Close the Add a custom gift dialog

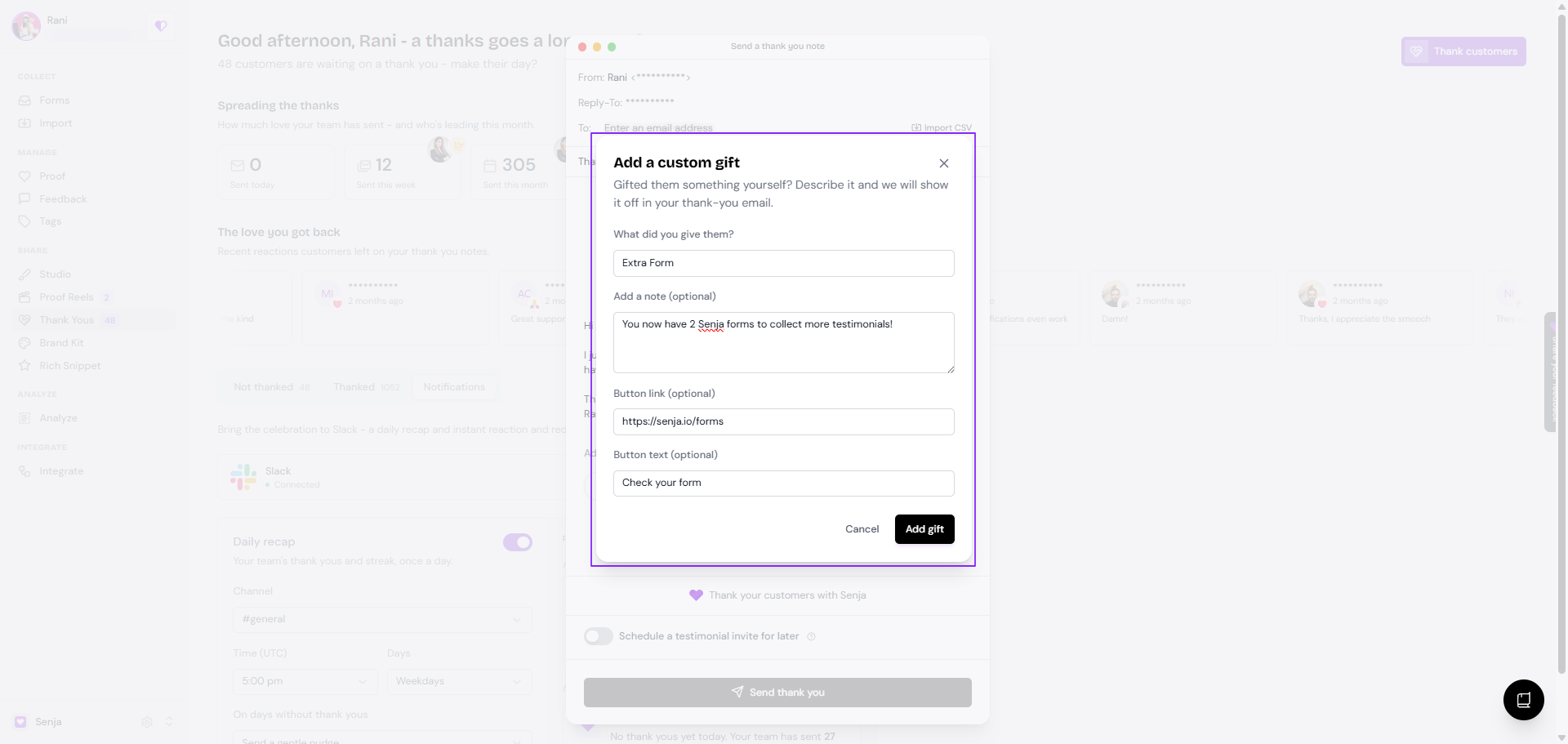(943, 163)
